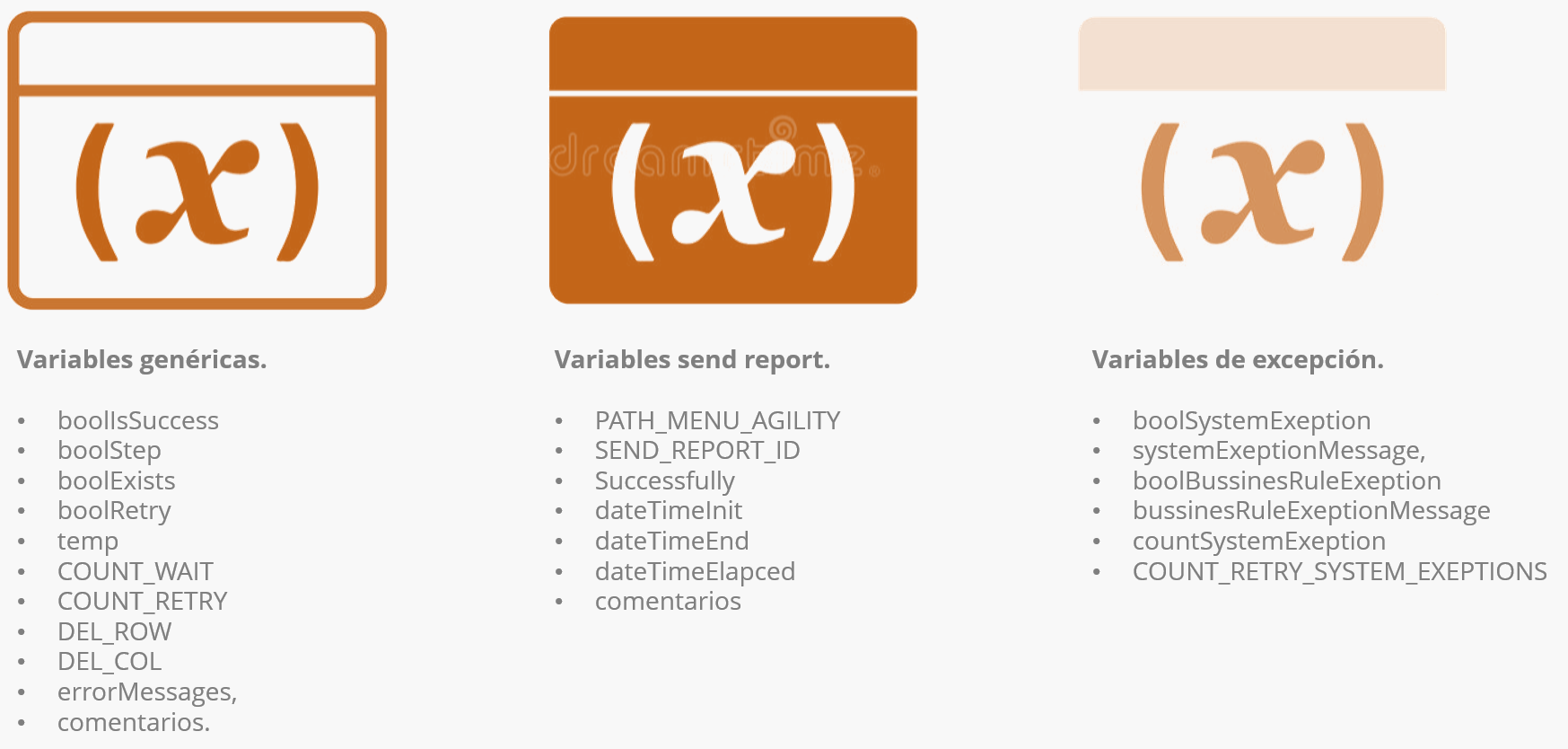Click the outlined orange variable window icon
This screenshot has width=1568, height=749.
coord(197,160)
